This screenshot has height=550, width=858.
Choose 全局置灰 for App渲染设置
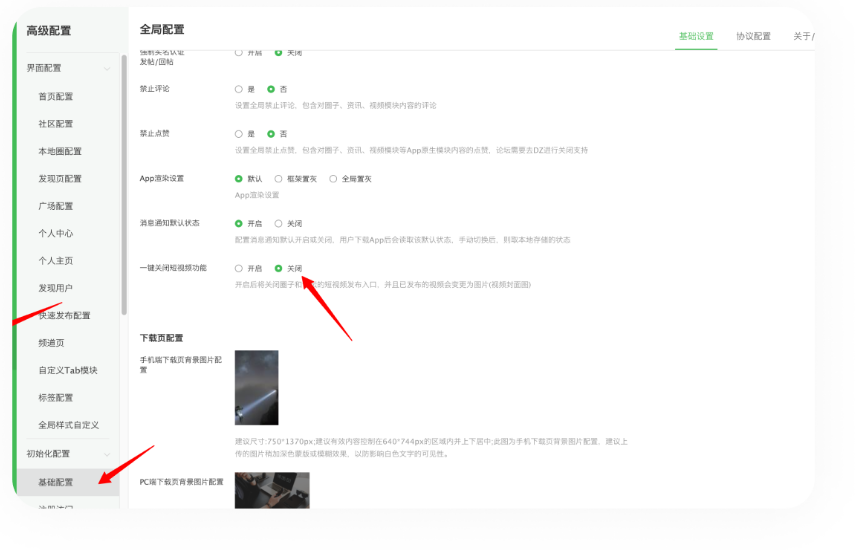coord(333,179)
